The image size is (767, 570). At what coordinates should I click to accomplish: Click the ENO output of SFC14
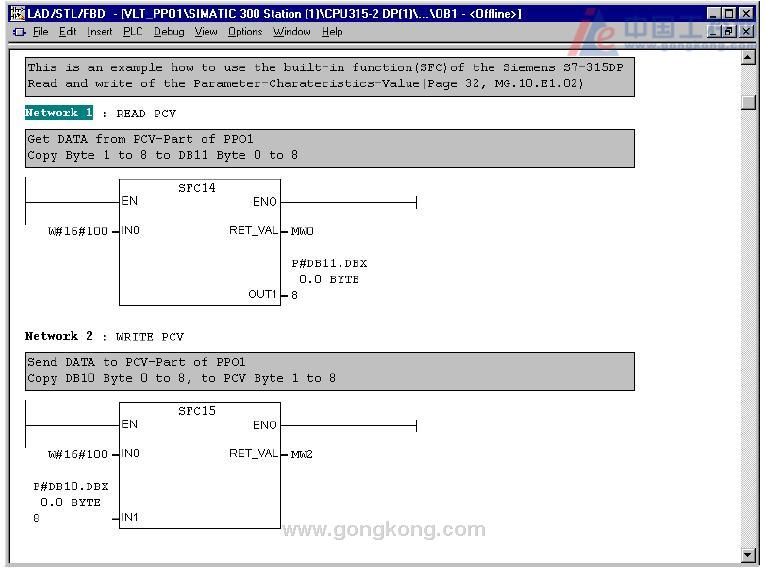click(x=265, y=202)
